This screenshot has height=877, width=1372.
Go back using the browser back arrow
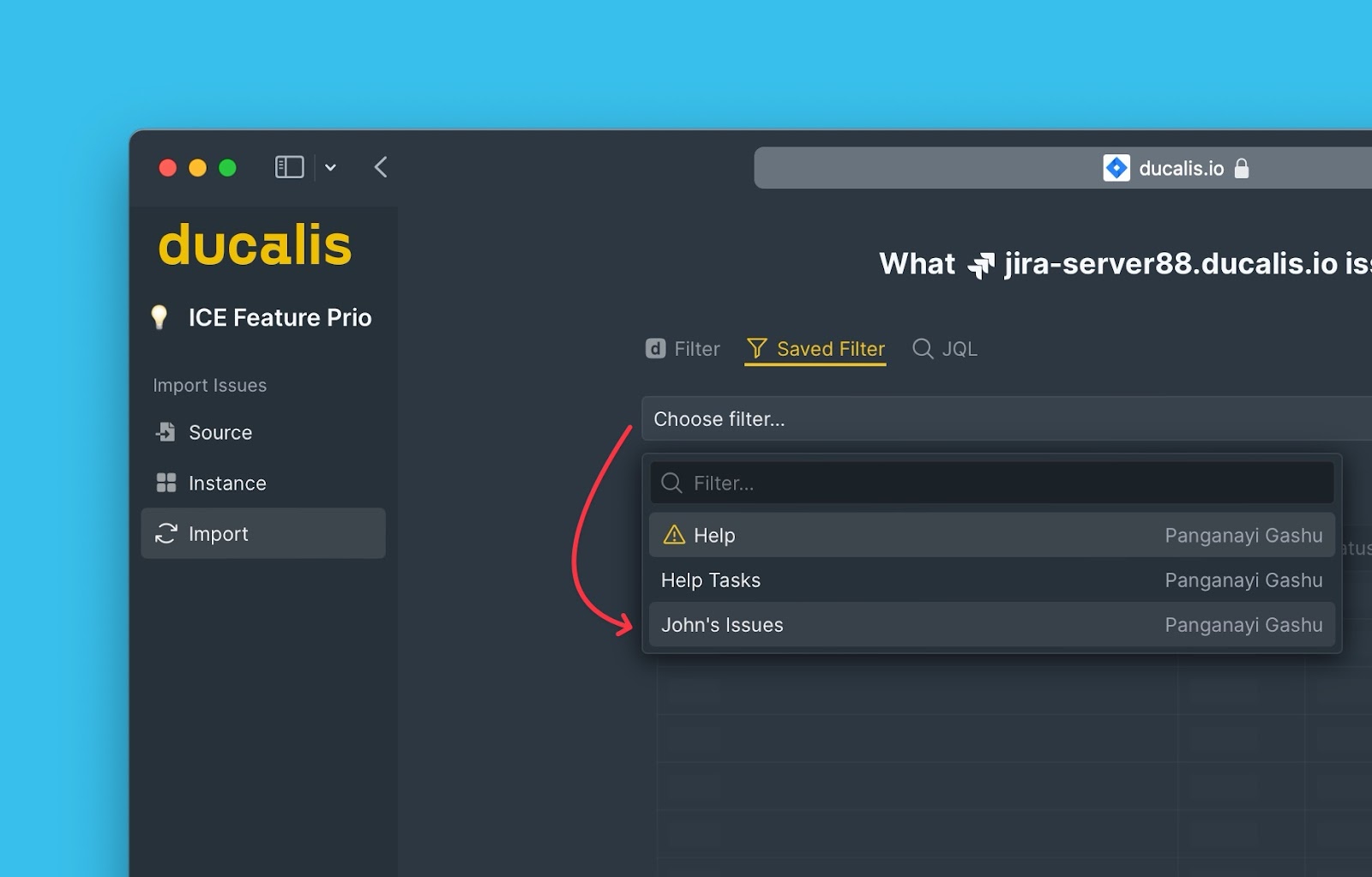coord(382,167)
